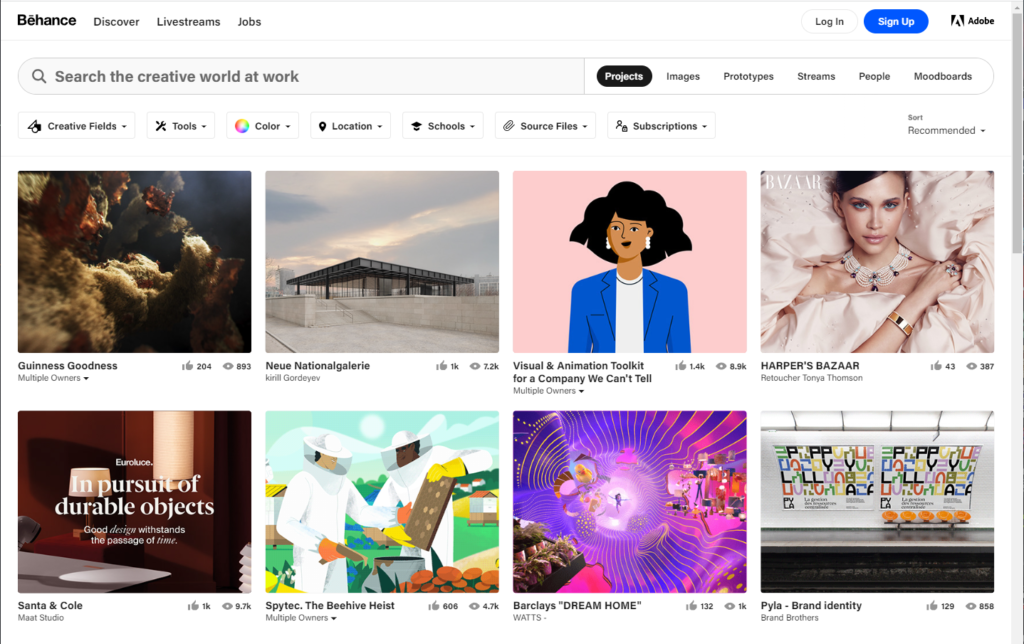
Task: Click the like icon on Neue Nationalgalerie
Action: click(441, 366)
